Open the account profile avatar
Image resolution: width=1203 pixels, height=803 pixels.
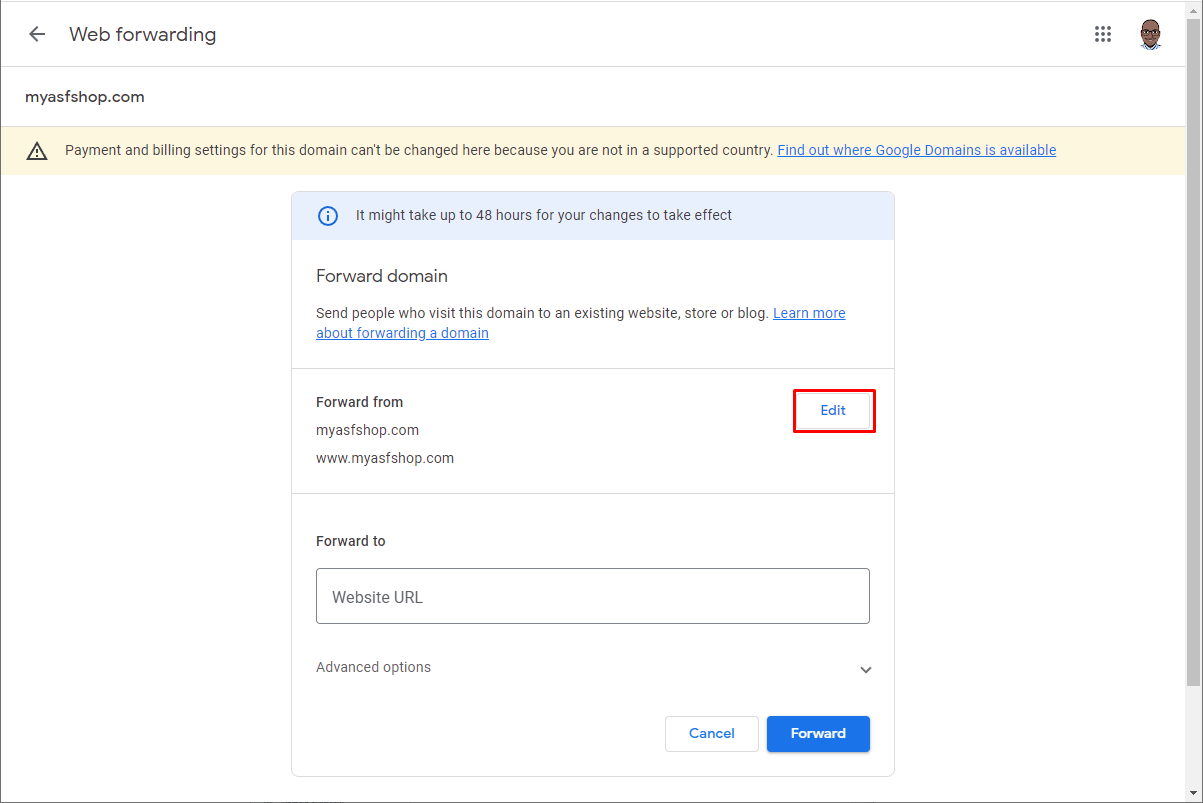click(x=1151, y=34)
